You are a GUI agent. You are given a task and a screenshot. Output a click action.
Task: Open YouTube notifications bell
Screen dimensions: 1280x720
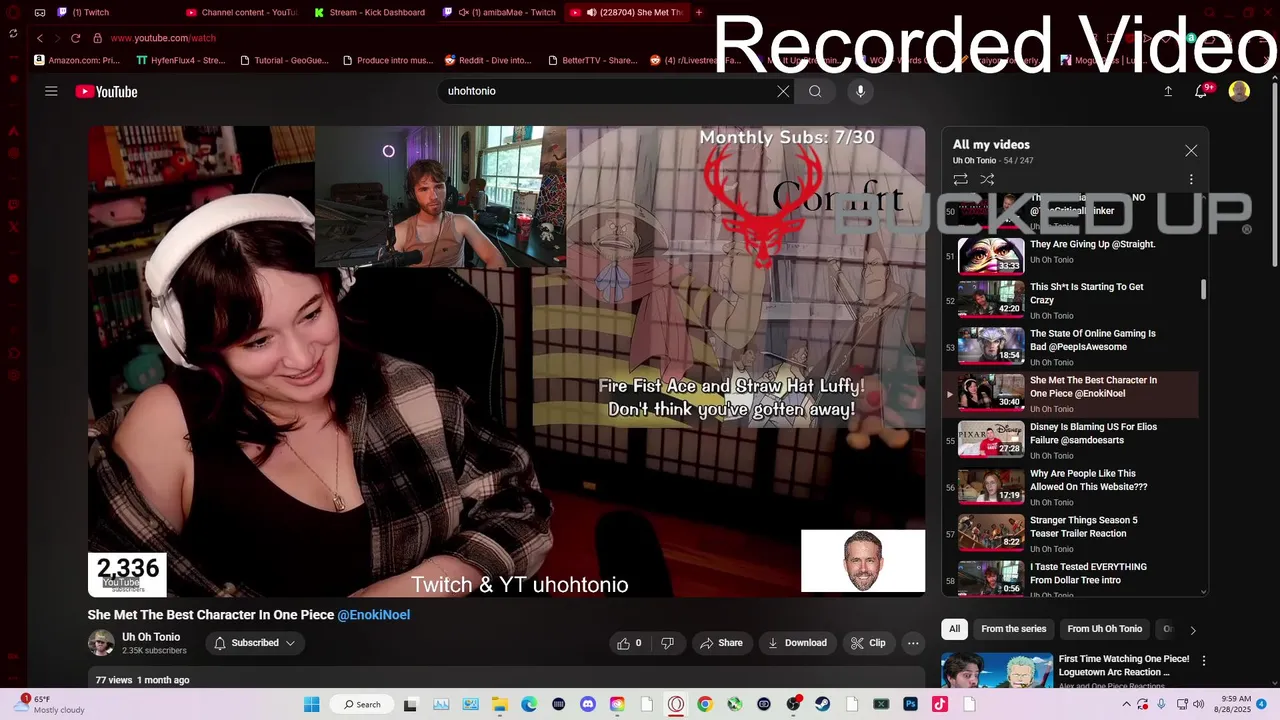click(x=1202, y=91)
